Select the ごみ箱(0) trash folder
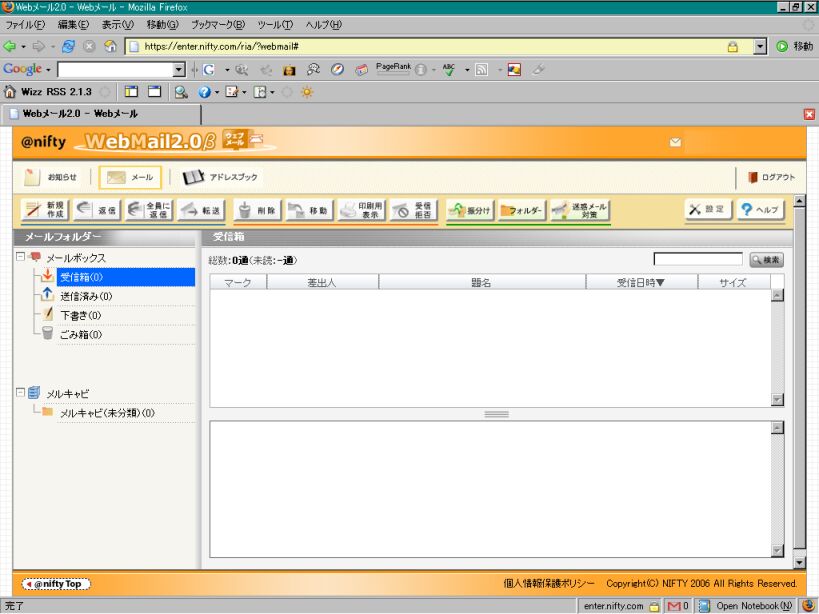Viewport: 819px width, 614px height. click(x=80, y=335)
